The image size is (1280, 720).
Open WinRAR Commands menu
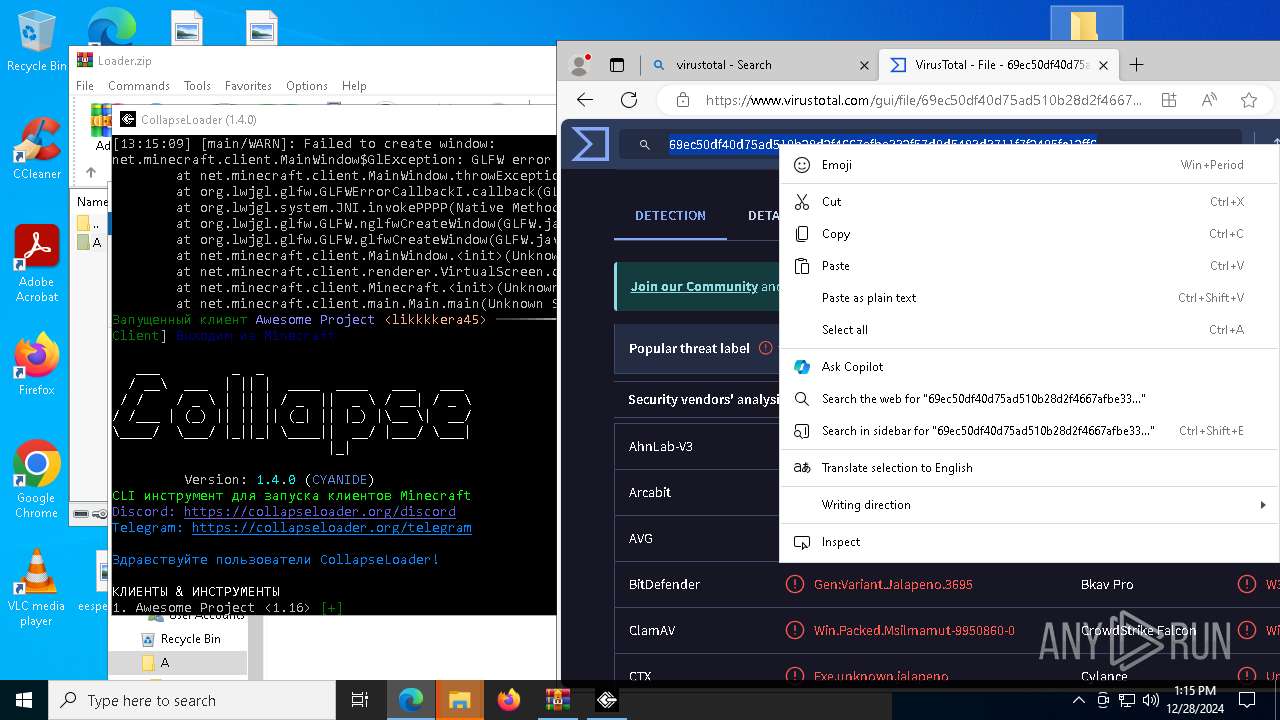click(139, 86)
